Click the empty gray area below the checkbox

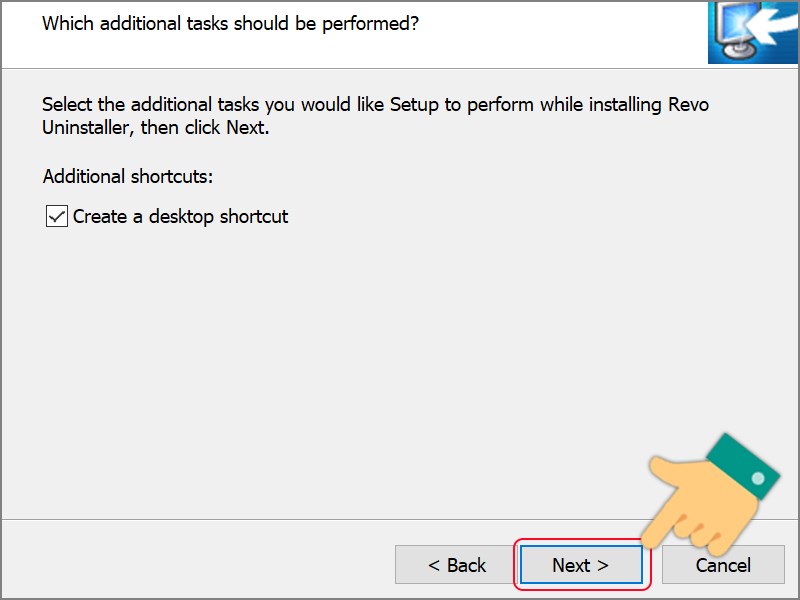pos(327,367)
